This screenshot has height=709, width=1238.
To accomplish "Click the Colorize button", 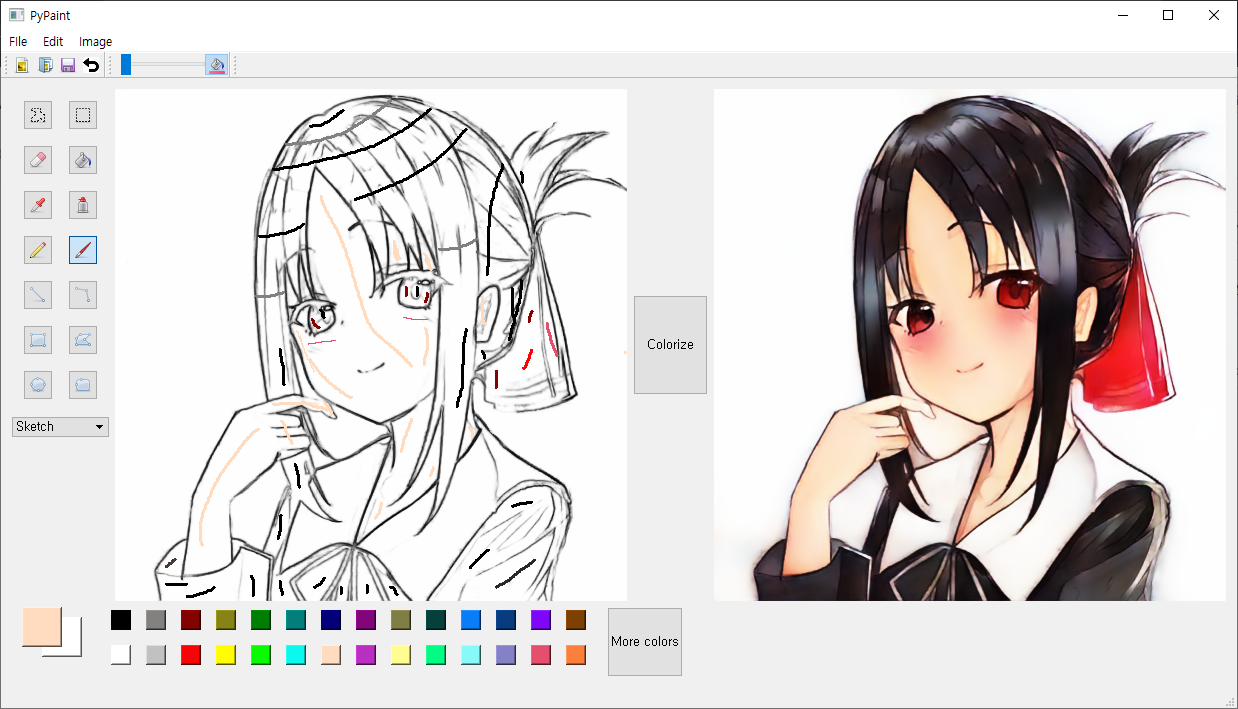I will coord(670,345).
